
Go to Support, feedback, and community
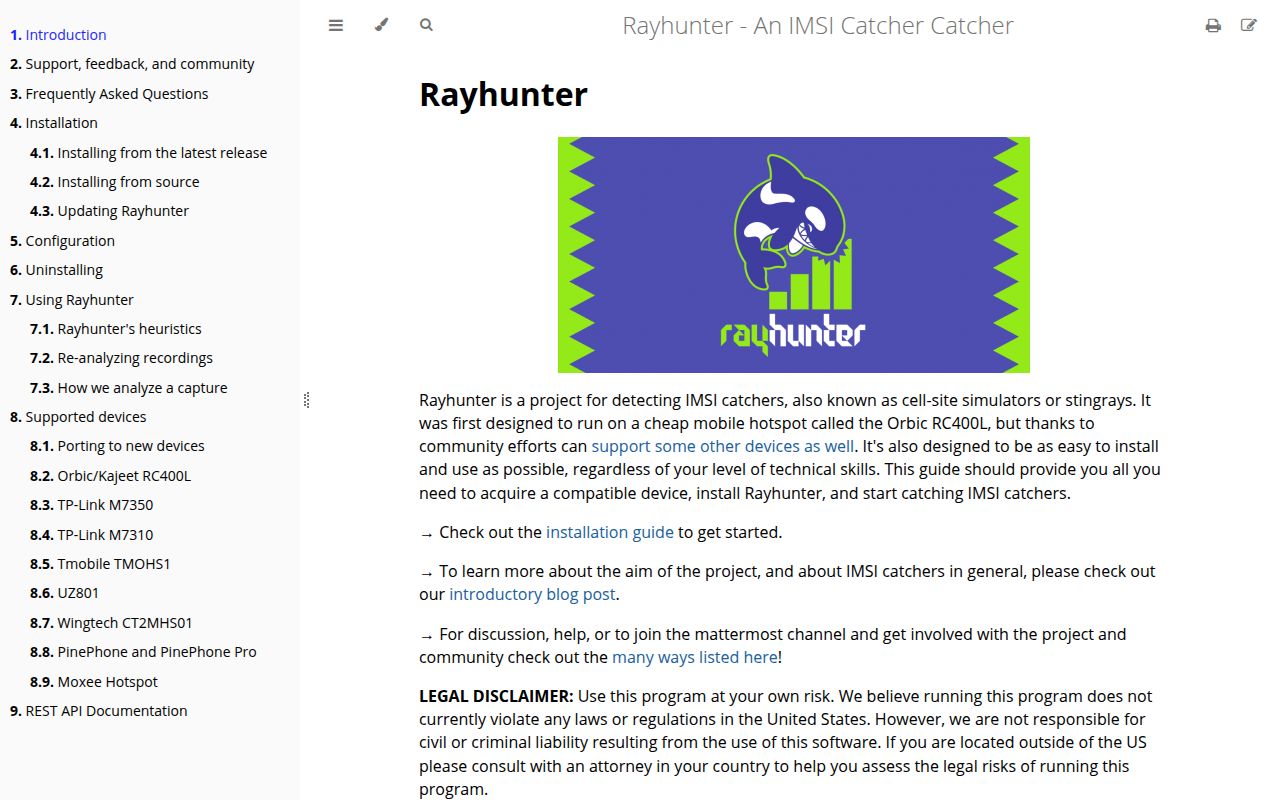point(132,64)
